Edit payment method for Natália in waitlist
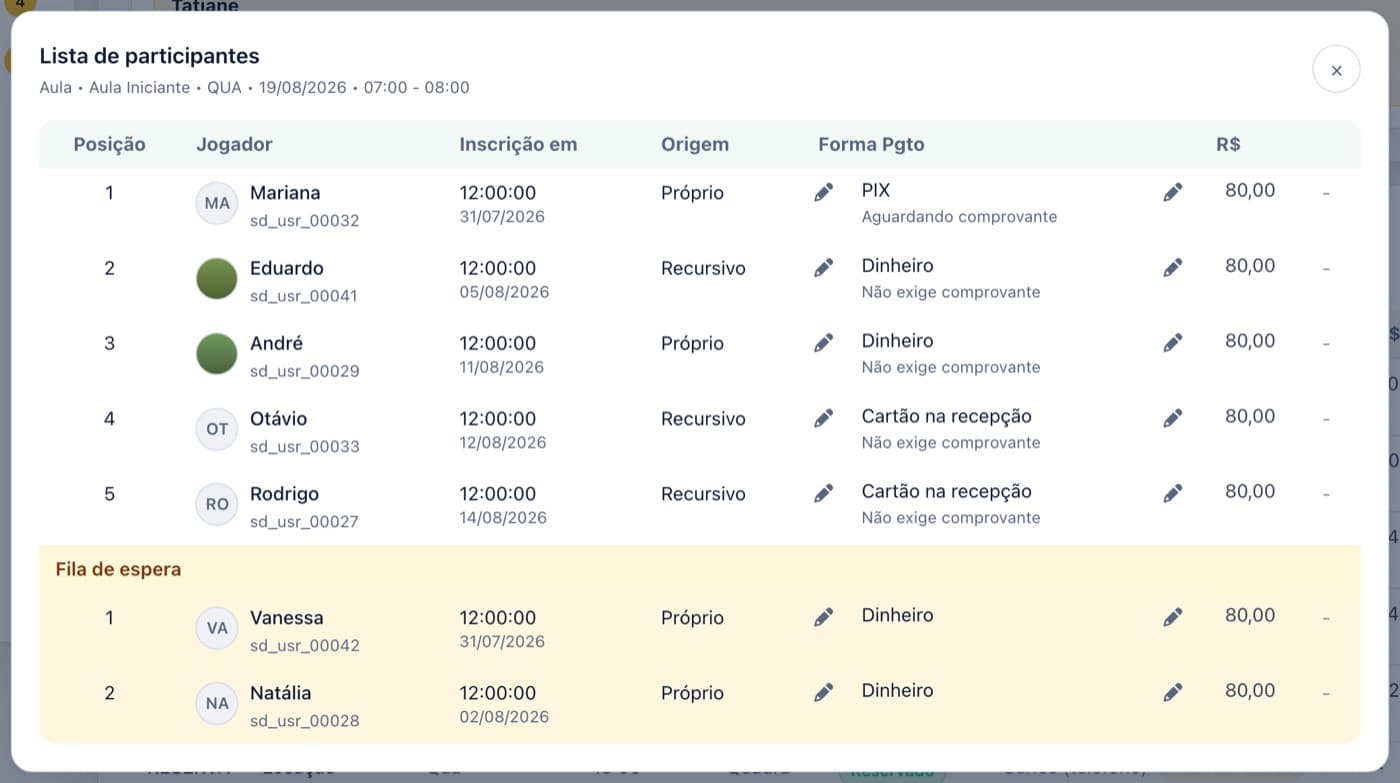This screenshot has width=1400, height=783. [x=823, y=692]
